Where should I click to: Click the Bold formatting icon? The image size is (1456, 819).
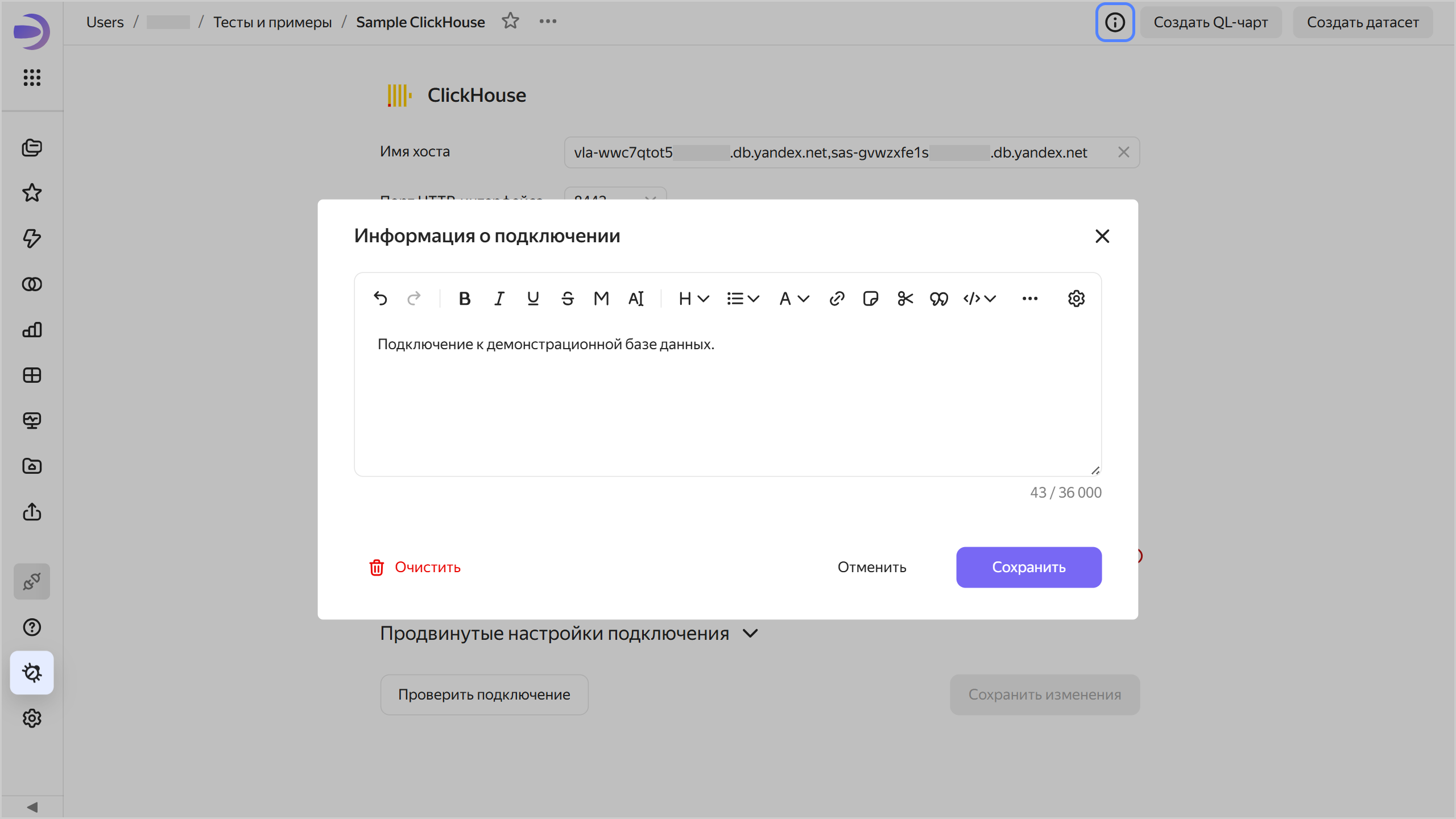[x=464, y=299]
